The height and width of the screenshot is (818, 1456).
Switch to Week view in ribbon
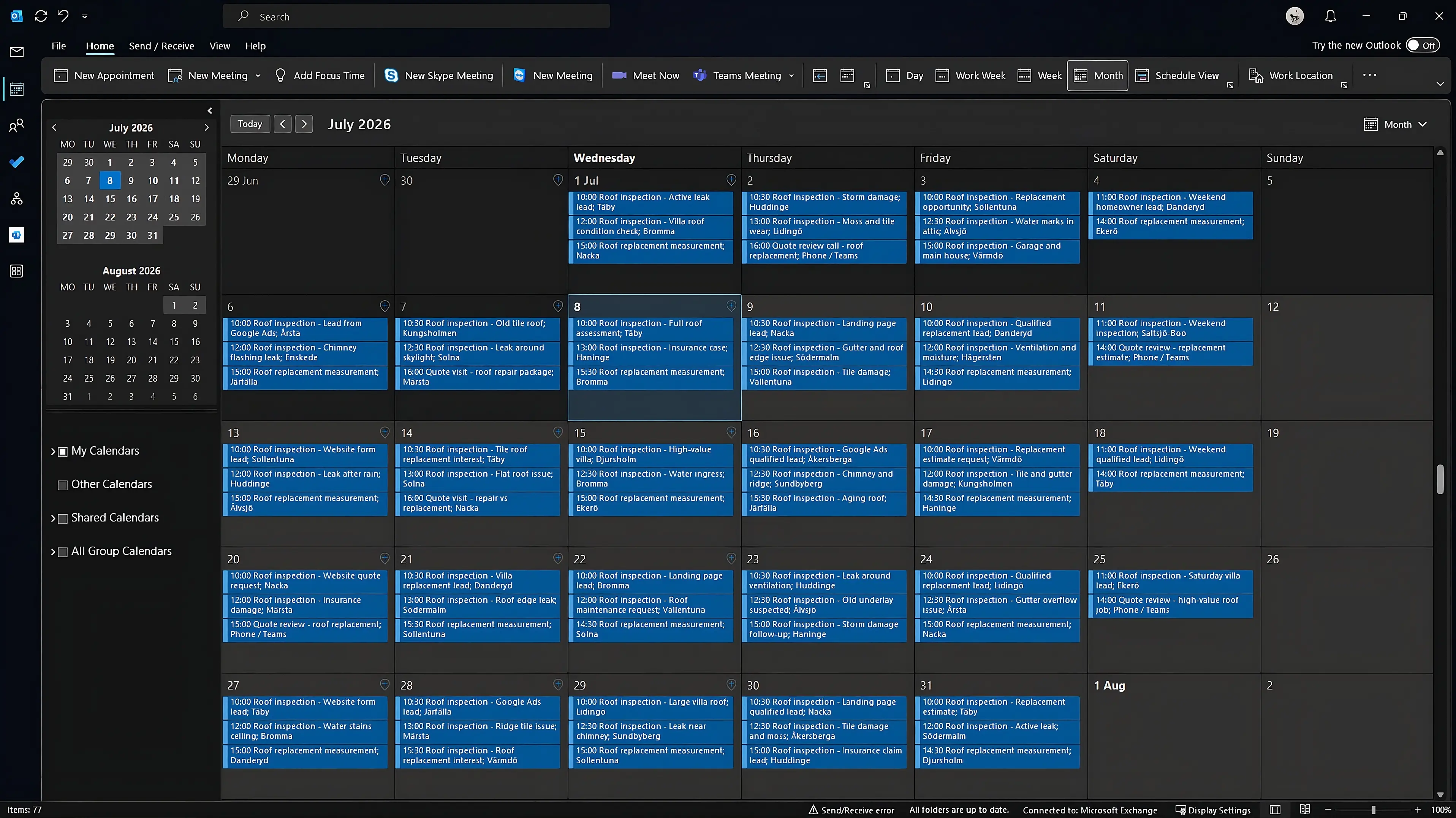coord(1040,75)
